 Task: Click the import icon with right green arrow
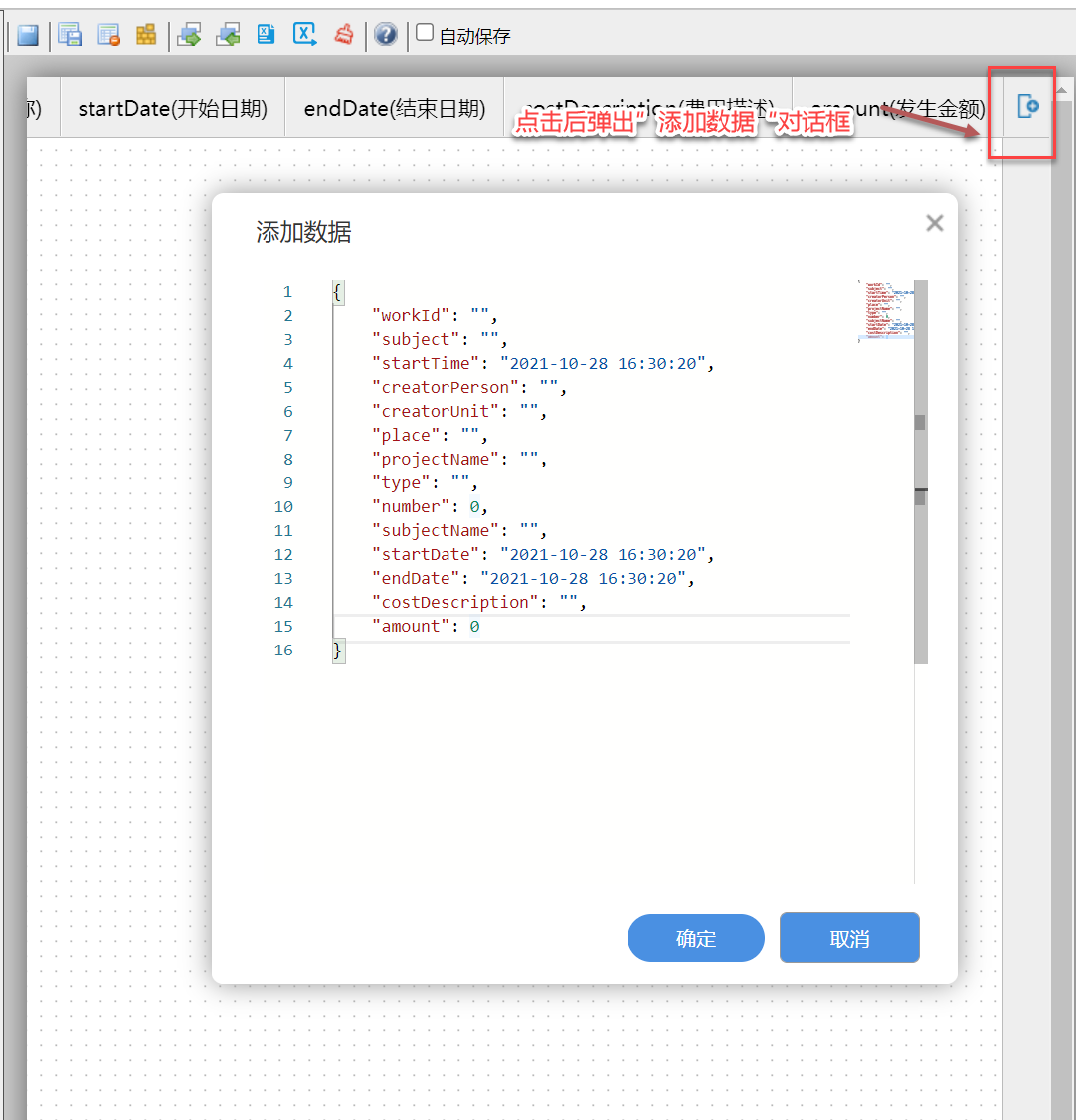pos(189,35)
